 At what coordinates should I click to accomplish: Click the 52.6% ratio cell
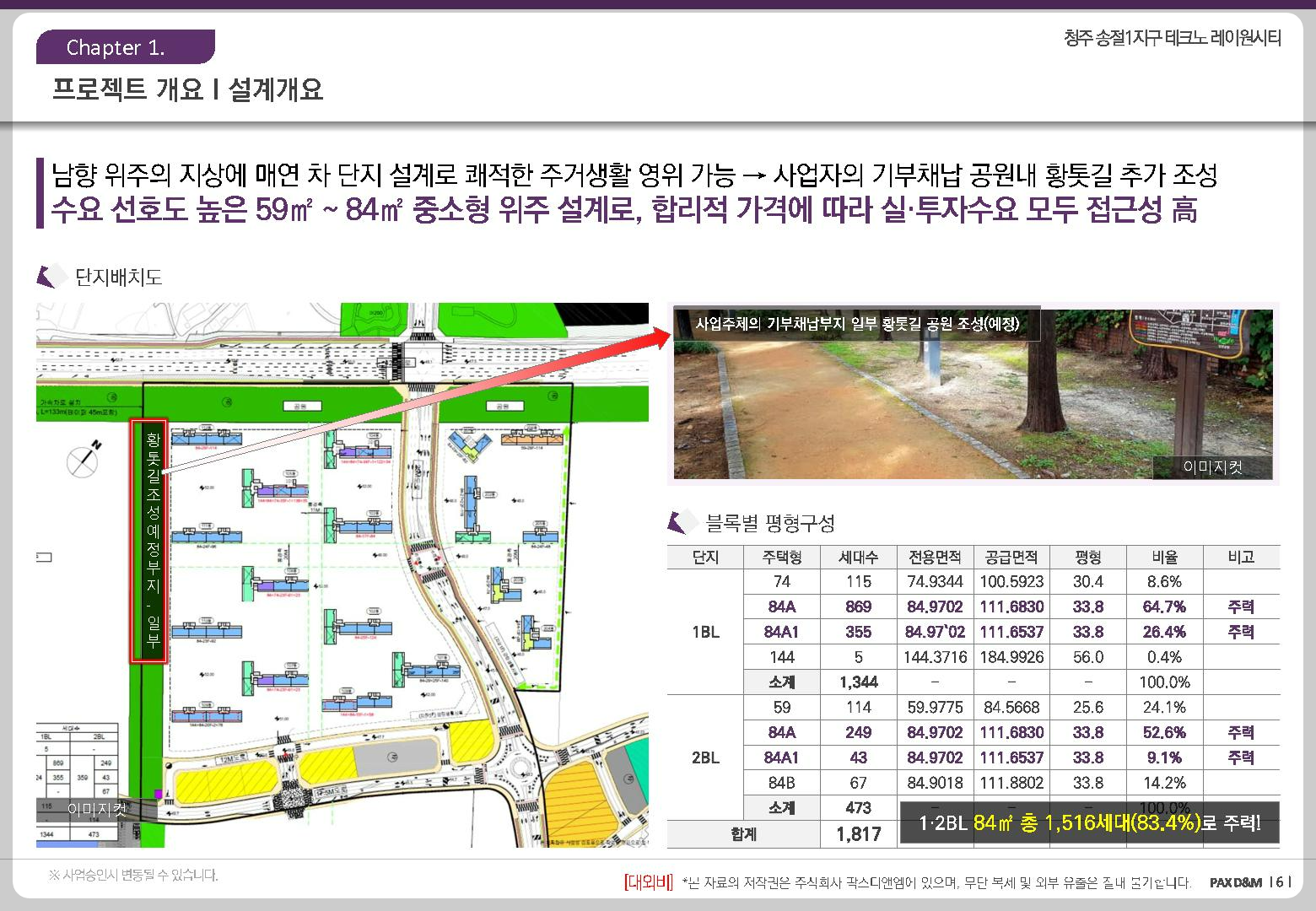1164,732
